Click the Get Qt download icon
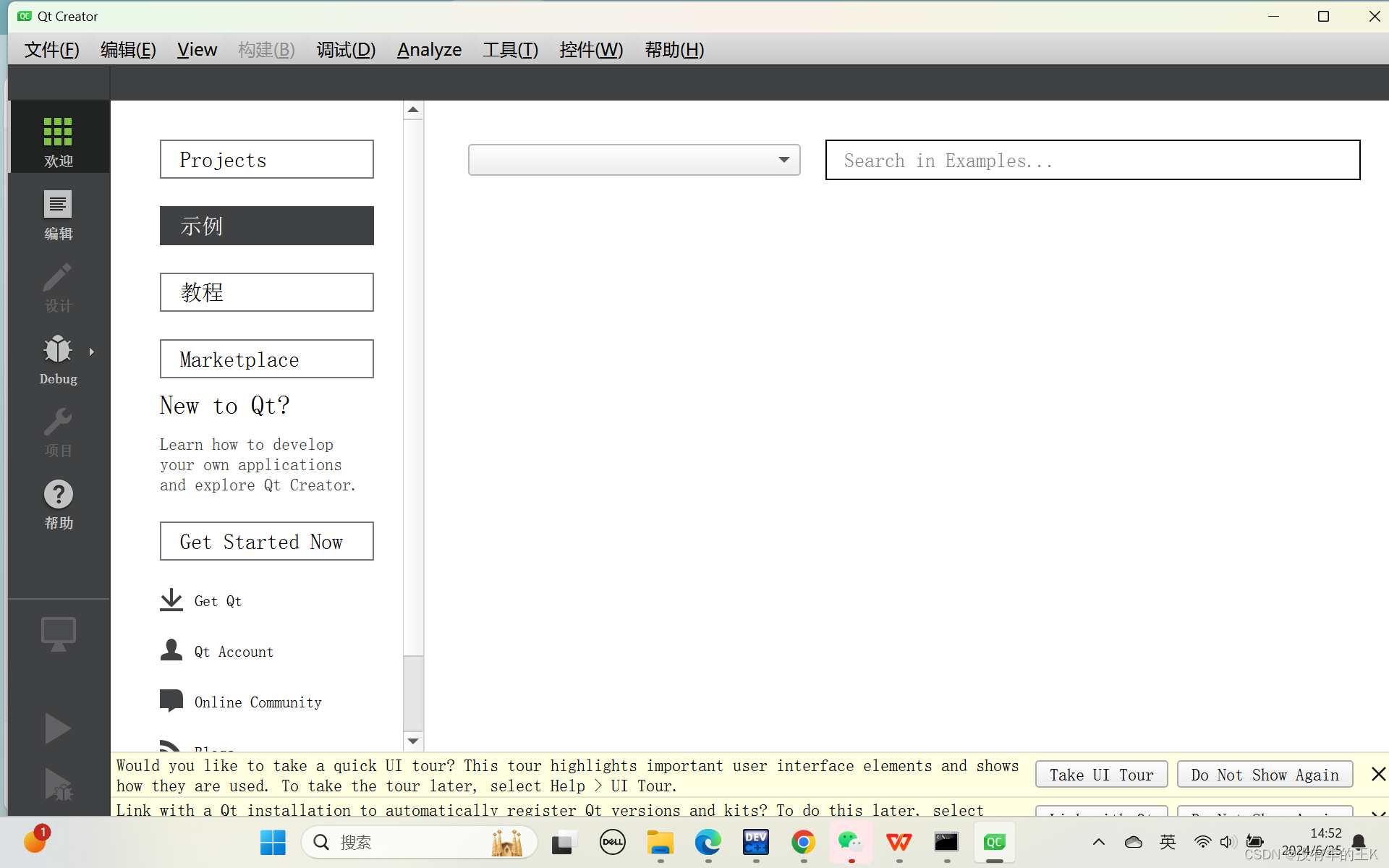 pos(171,600)
